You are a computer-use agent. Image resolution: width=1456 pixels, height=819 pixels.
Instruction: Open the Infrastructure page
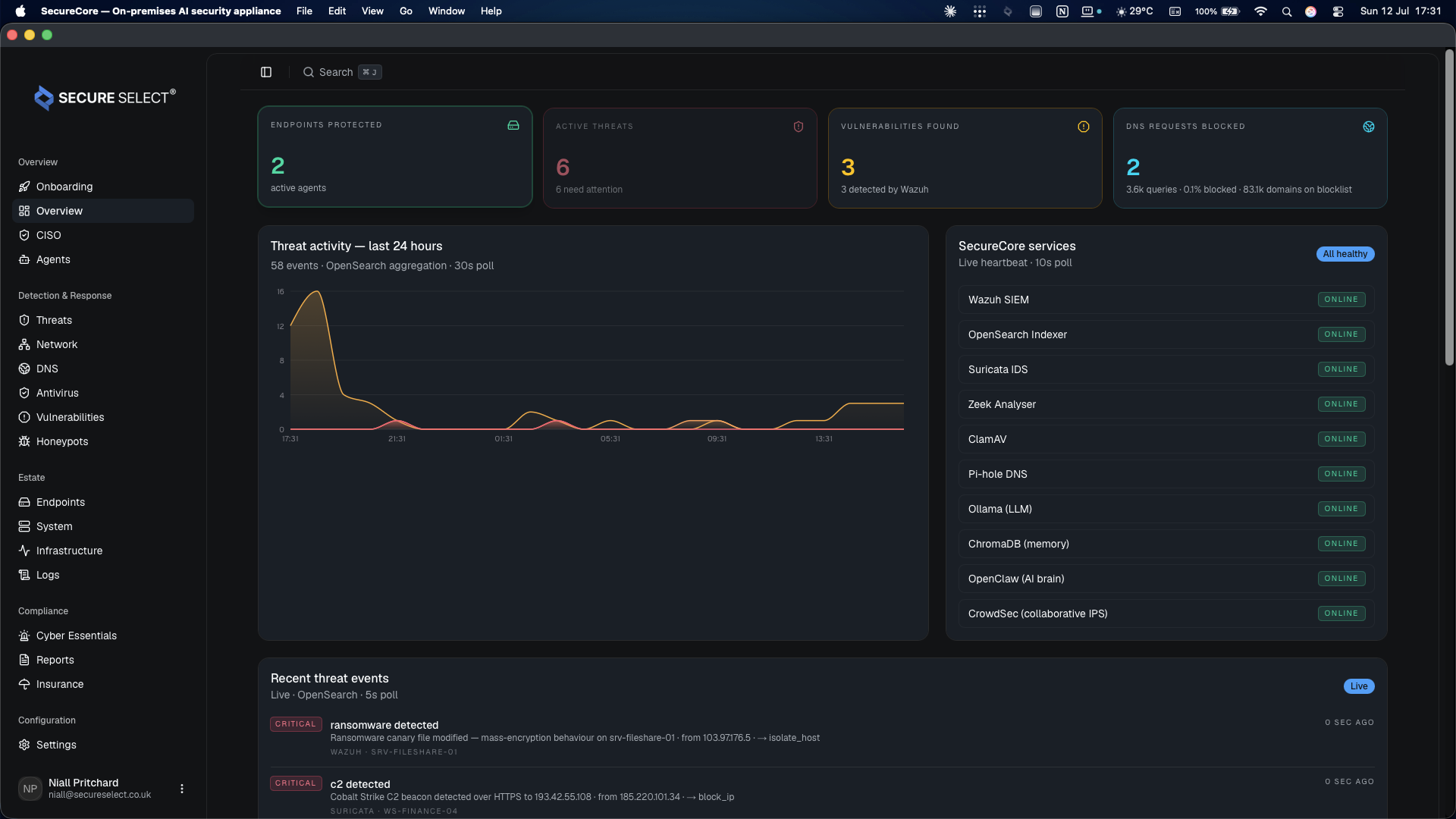tap(103, 551)
